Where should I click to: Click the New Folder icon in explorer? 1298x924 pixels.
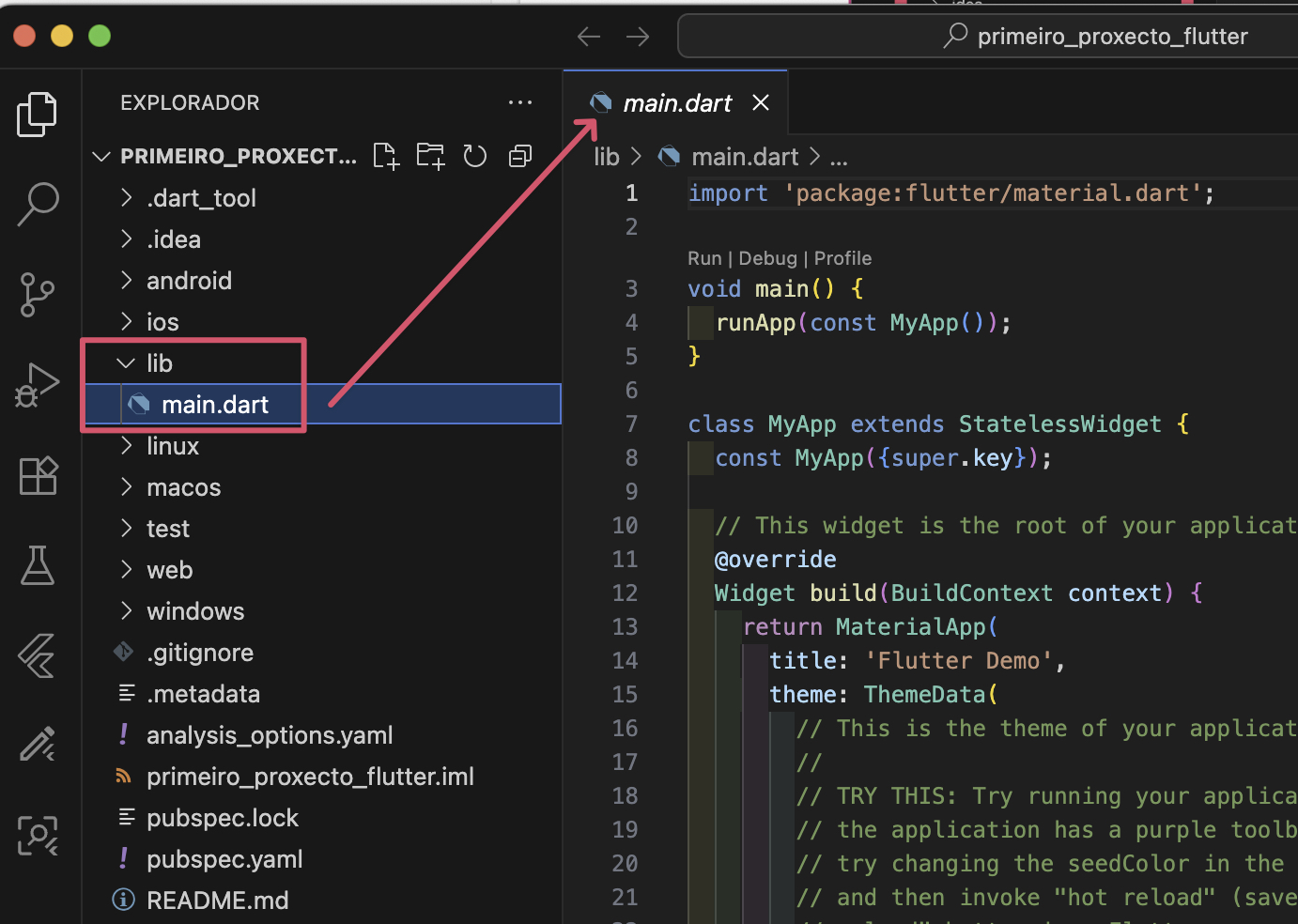pyautogui.click(x=430, y=156)
